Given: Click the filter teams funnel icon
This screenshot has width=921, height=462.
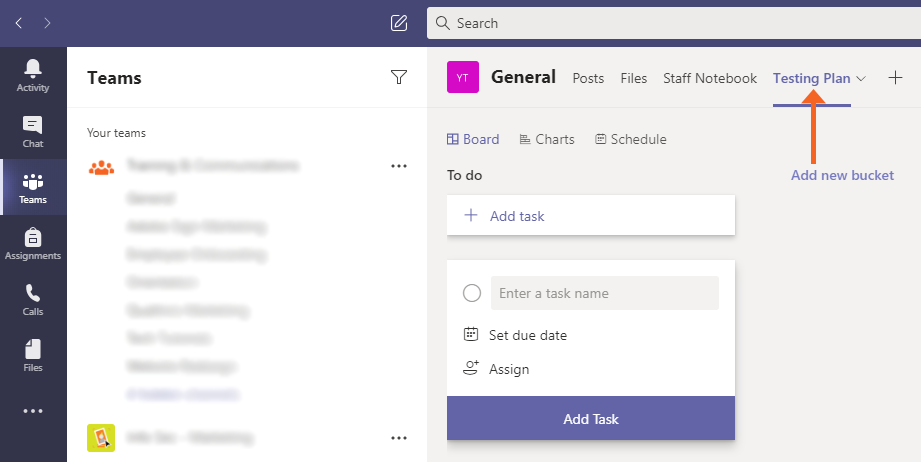Looking at the screenshot, I should point(399,77).
